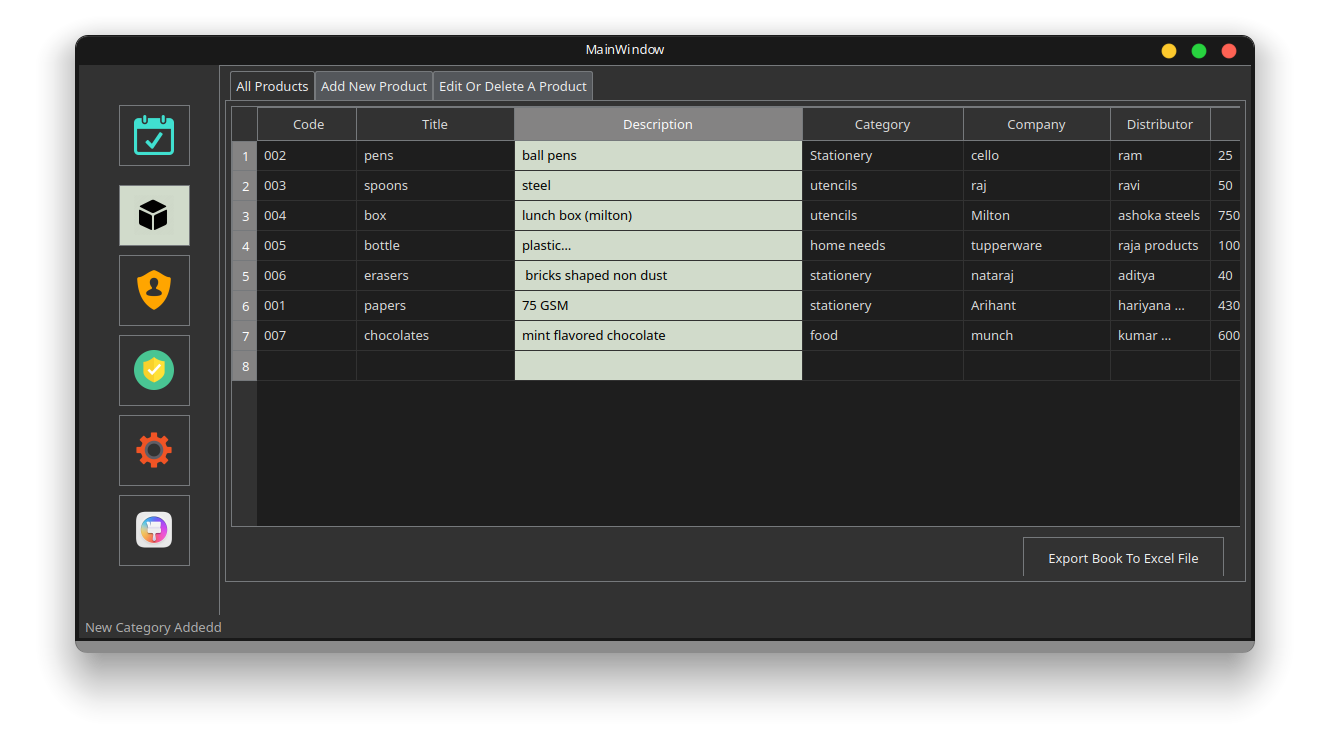Screen dimensions: 1330x739
Task: Click the title cell 'papers'
Action: pos(436,306)
